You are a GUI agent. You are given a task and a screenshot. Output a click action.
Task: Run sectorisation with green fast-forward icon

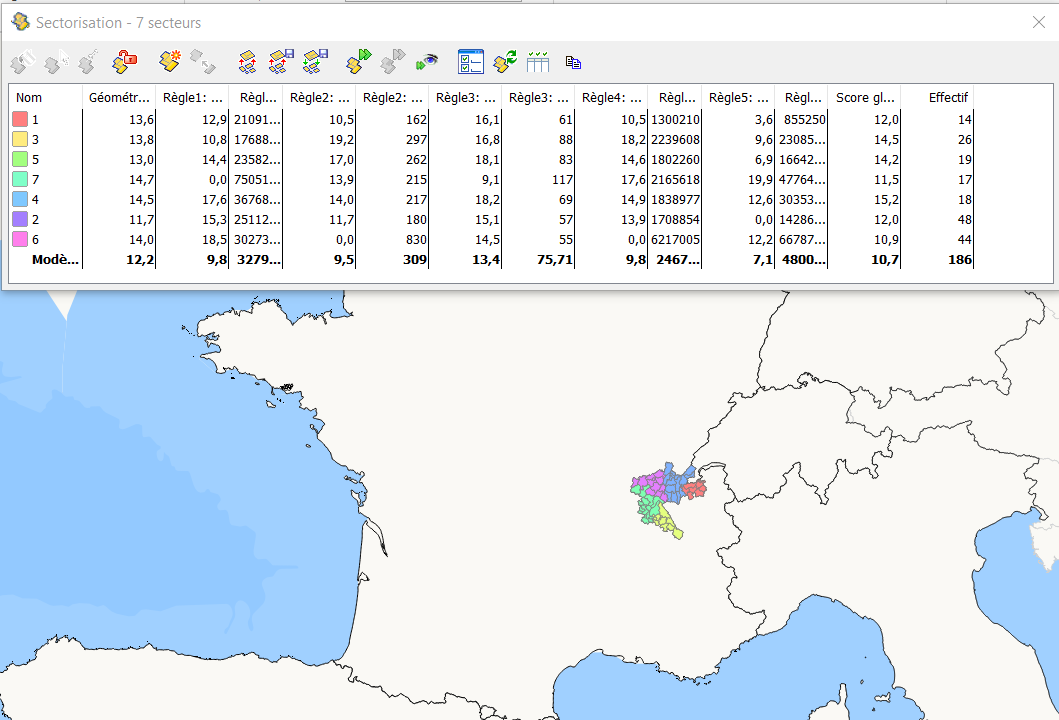(359, 62)
